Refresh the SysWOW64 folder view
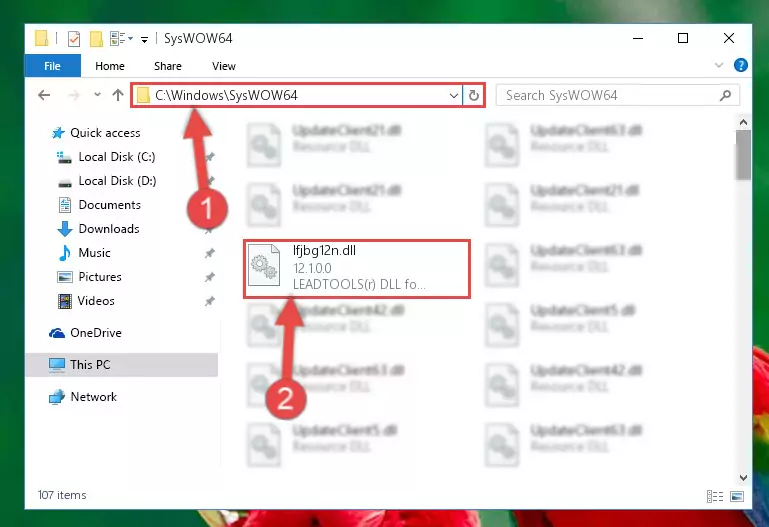 point(473,95)
